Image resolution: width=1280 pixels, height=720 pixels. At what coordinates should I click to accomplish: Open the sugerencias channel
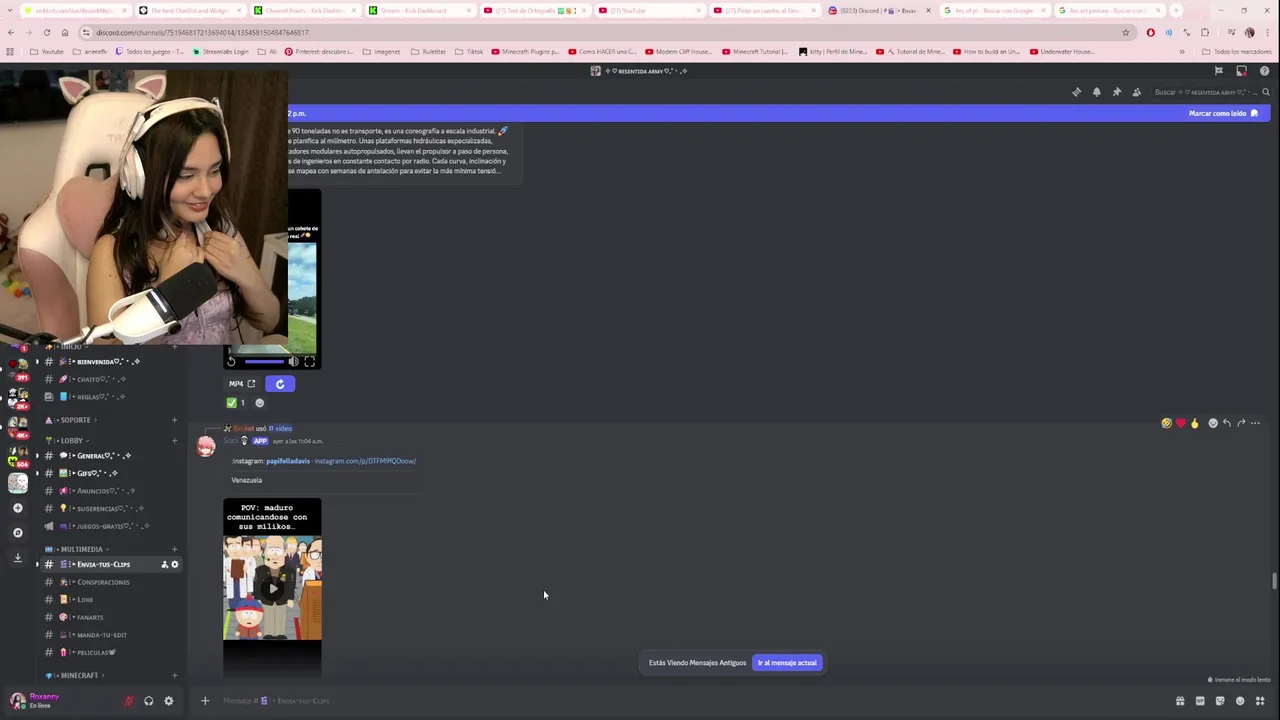coord(108,509)
